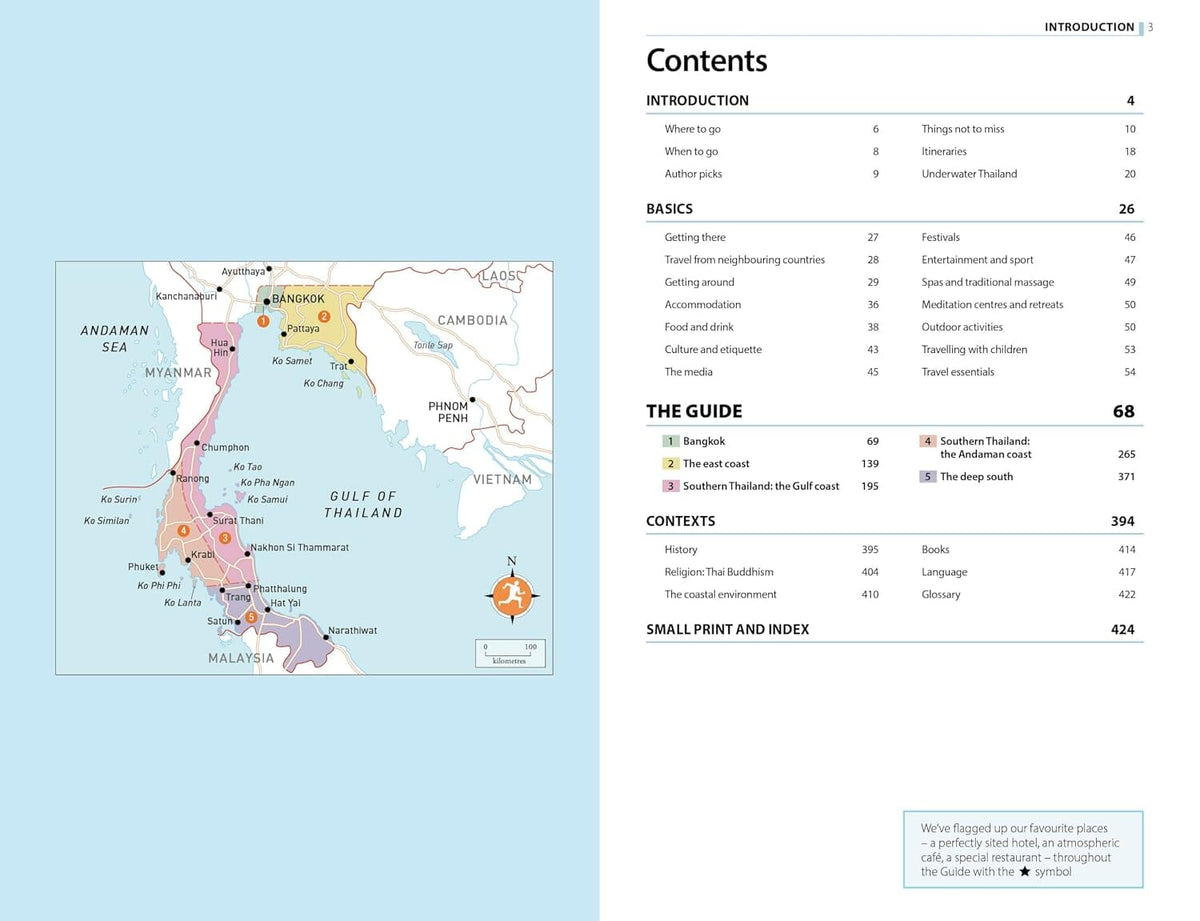Click the pink number 3 box beside Gulf coast entry

(671, 486)
